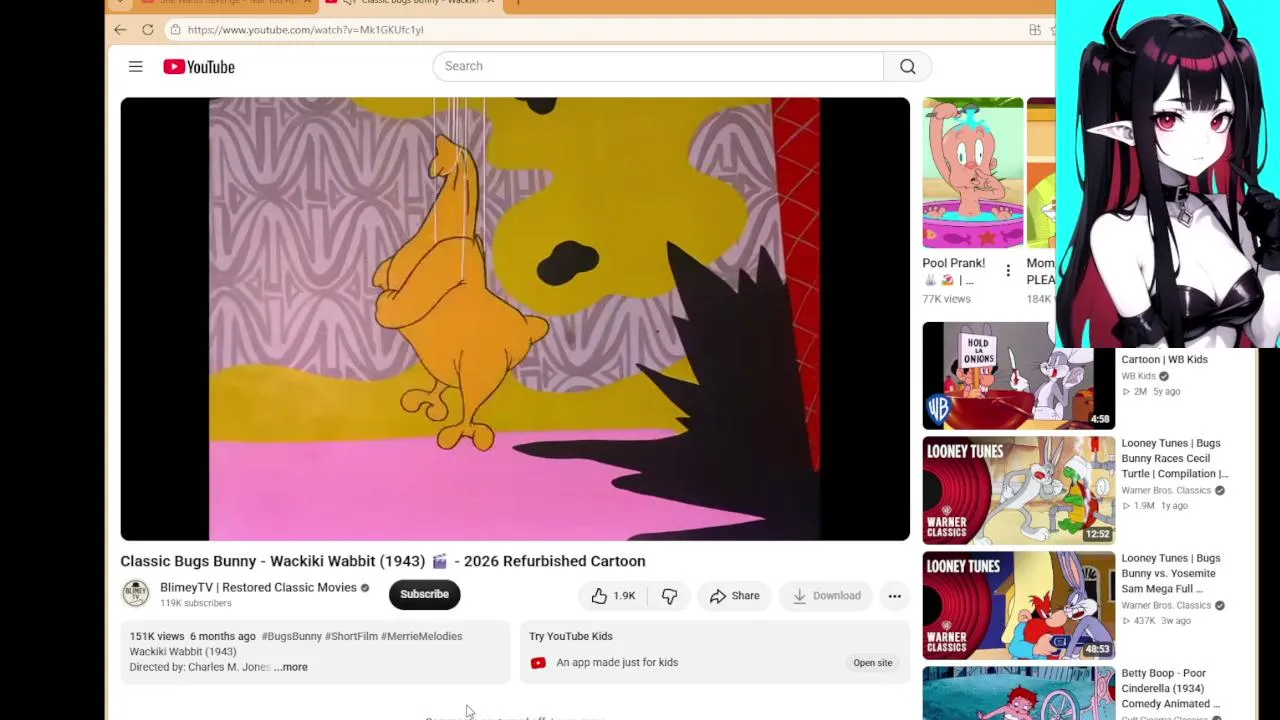Image resolution: width=1280 pixels, height=720 pixels.
Task: Click the Bugs Bunny Races Cecil Turtle title
Action: (1174, 459)
